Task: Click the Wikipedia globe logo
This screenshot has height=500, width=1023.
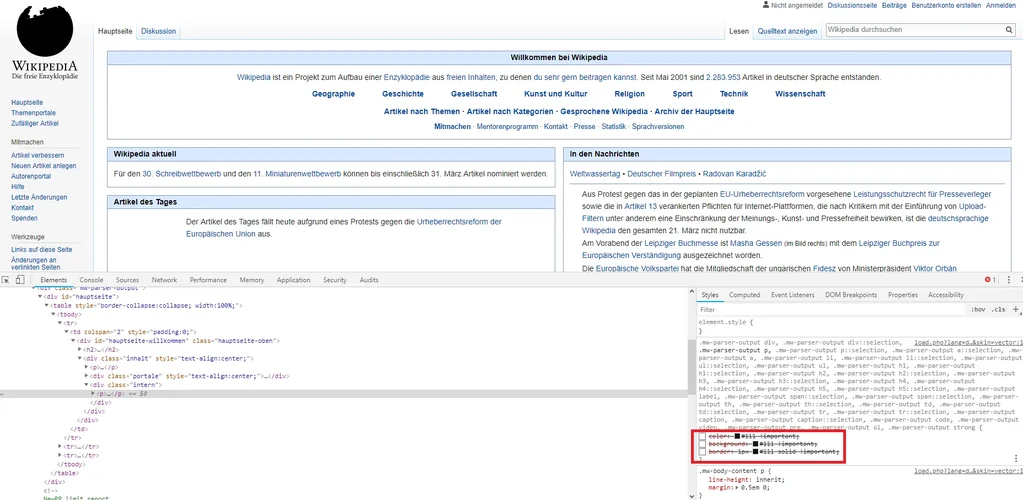Action: [45, 31]
